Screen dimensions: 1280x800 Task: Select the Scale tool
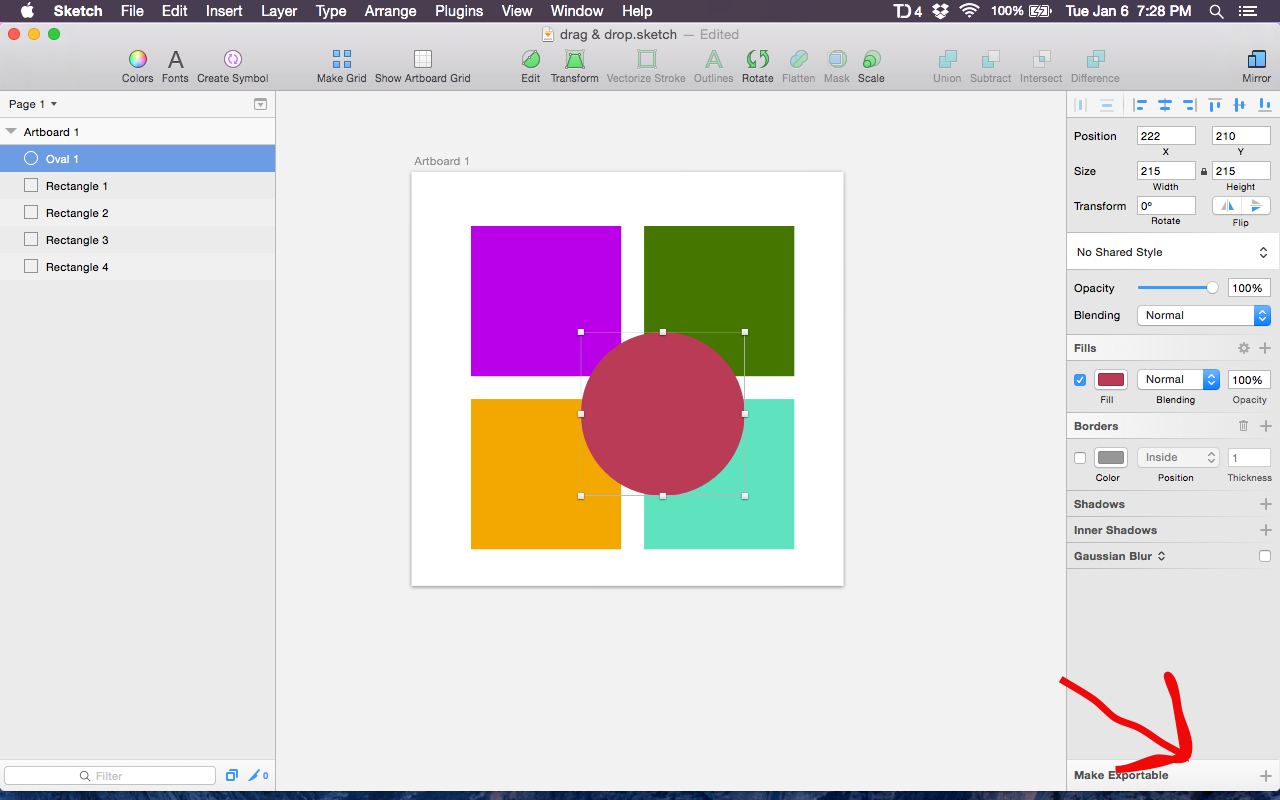coord(871,60)
